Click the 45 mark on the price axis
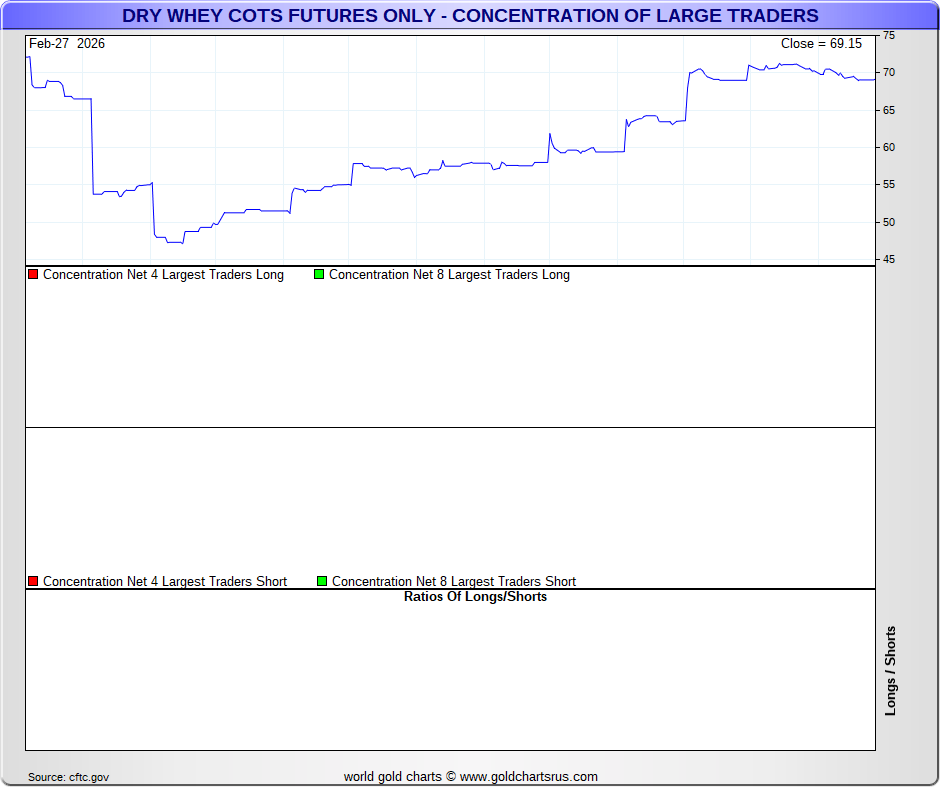Viewport: 940px width, 787px height. [x=889, y=260]
